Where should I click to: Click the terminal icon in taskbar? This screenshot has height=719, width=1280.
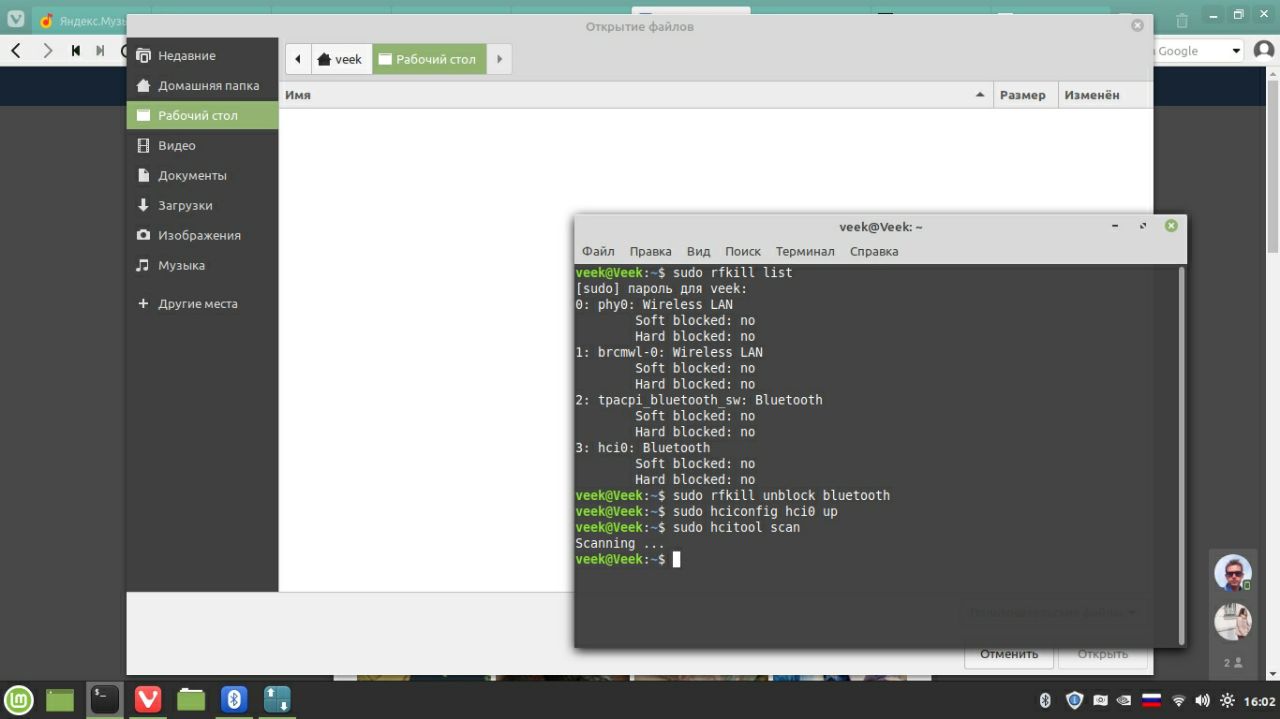pyautogui.click(x=105, y=699)
